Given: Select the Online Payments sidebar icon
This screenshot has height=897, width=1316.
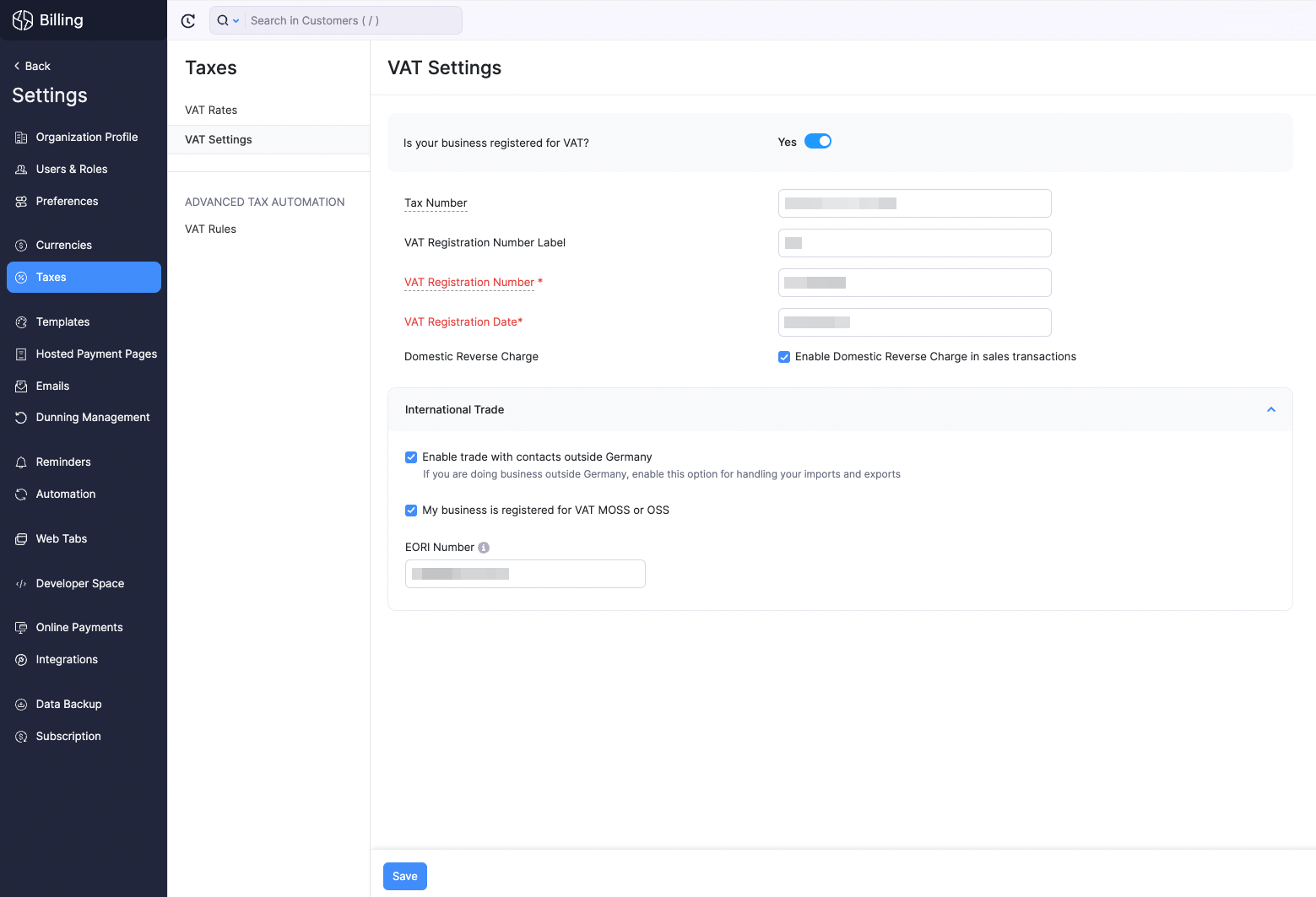Looking at the screenshot, I should (20, 627).
